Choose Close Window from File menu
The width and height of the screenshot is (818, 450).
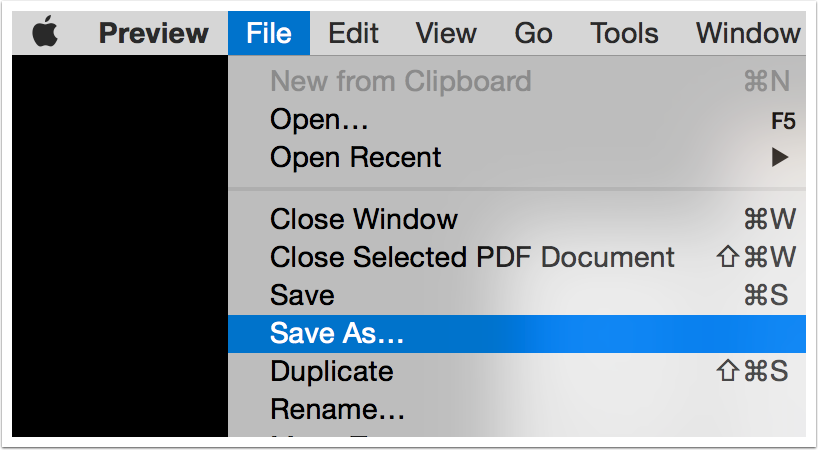coord(364,220)
